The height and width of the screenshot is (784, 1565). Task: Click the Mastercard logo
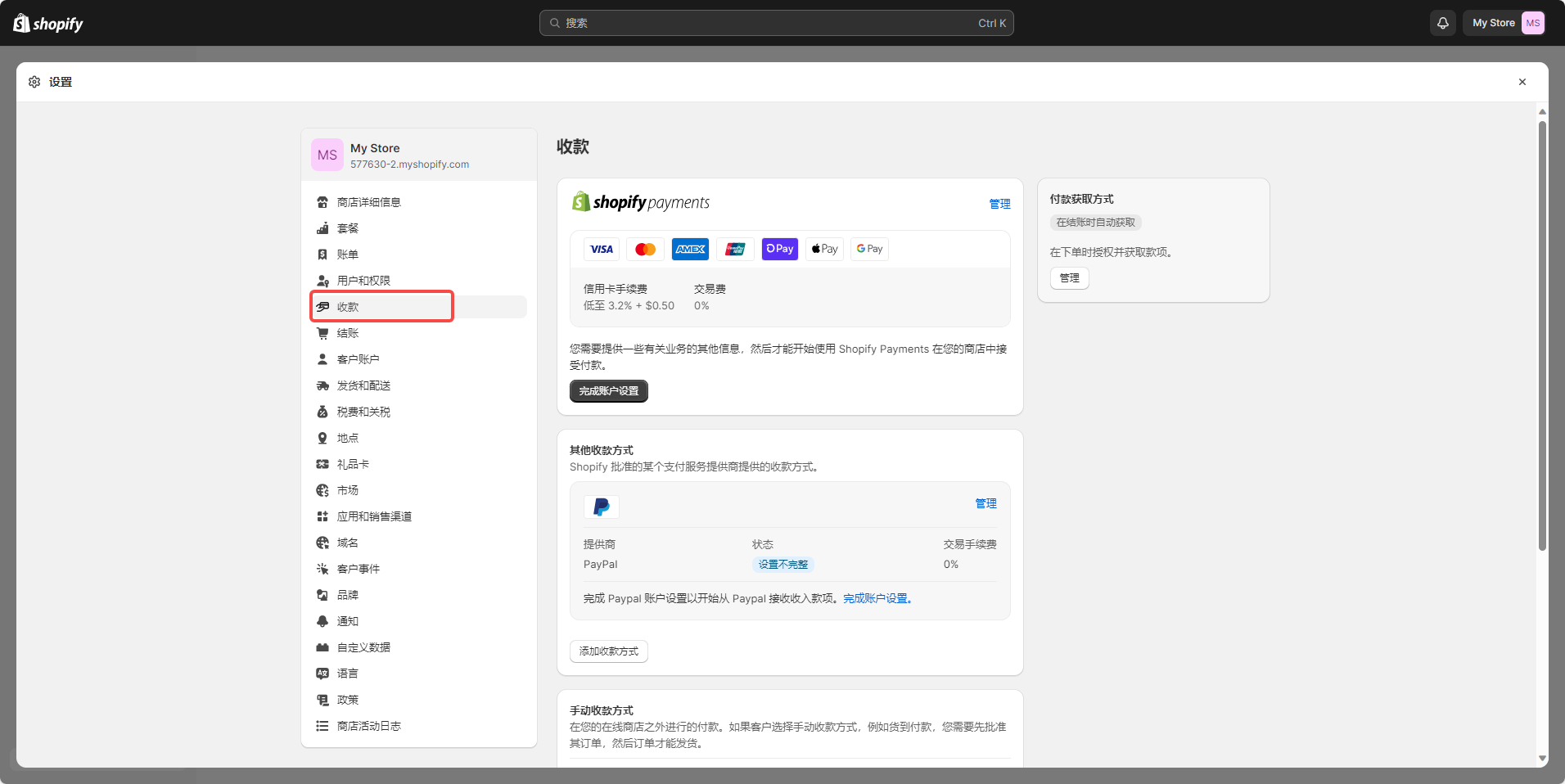(646, 249)
